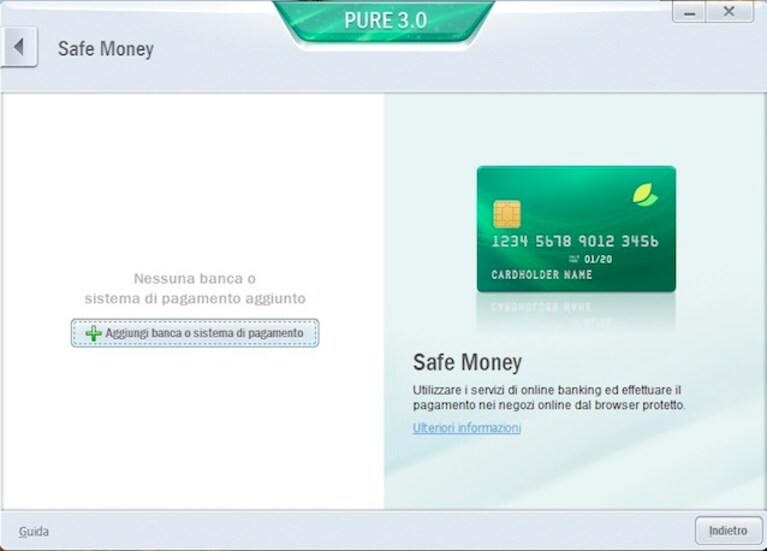
Task: Click the Nessuna banca placeholder message
Action: [x=195, y=288]
